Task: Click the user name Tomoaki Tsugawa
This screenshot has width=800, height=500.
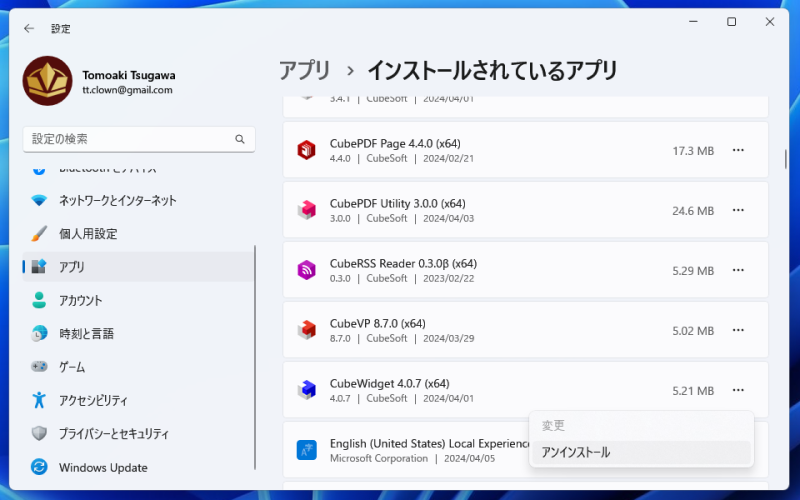Action: click(129, 75)
